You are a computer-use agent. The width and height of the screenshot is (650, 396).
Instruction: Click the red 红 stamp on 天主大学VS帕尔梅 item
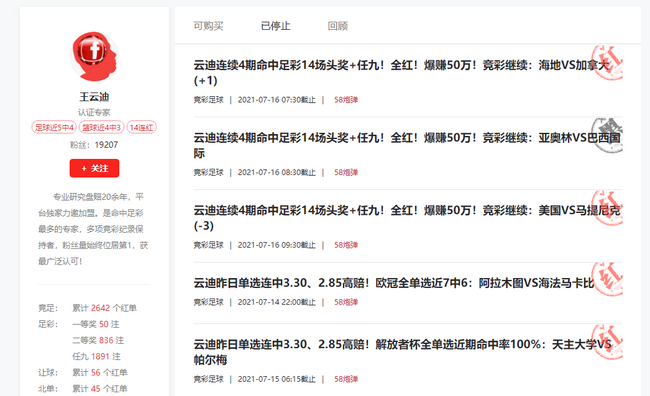[607, 341]
